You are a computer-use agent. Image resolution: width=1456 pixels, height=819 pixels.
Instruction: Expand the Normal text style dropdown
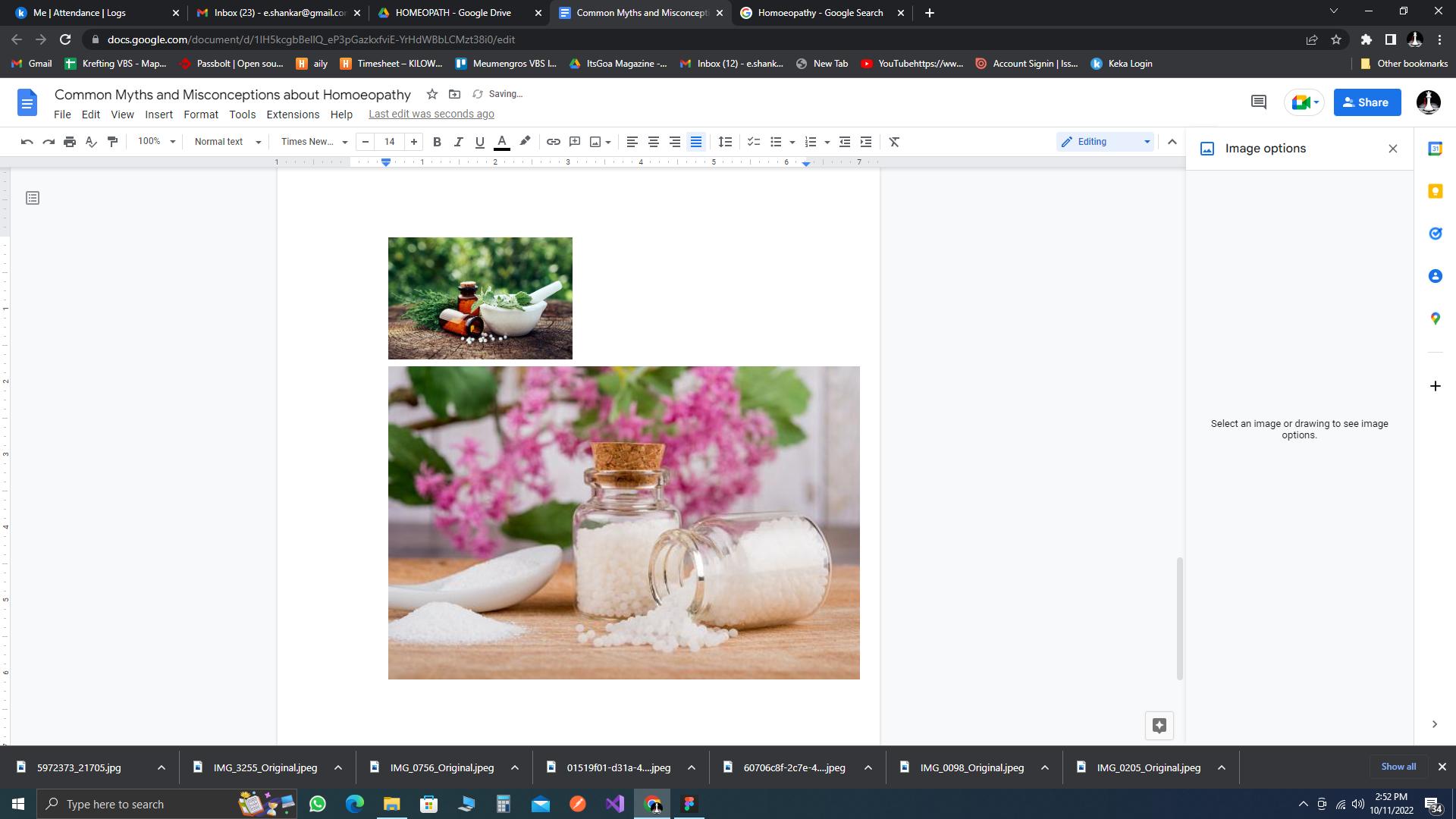coord(227,142)
